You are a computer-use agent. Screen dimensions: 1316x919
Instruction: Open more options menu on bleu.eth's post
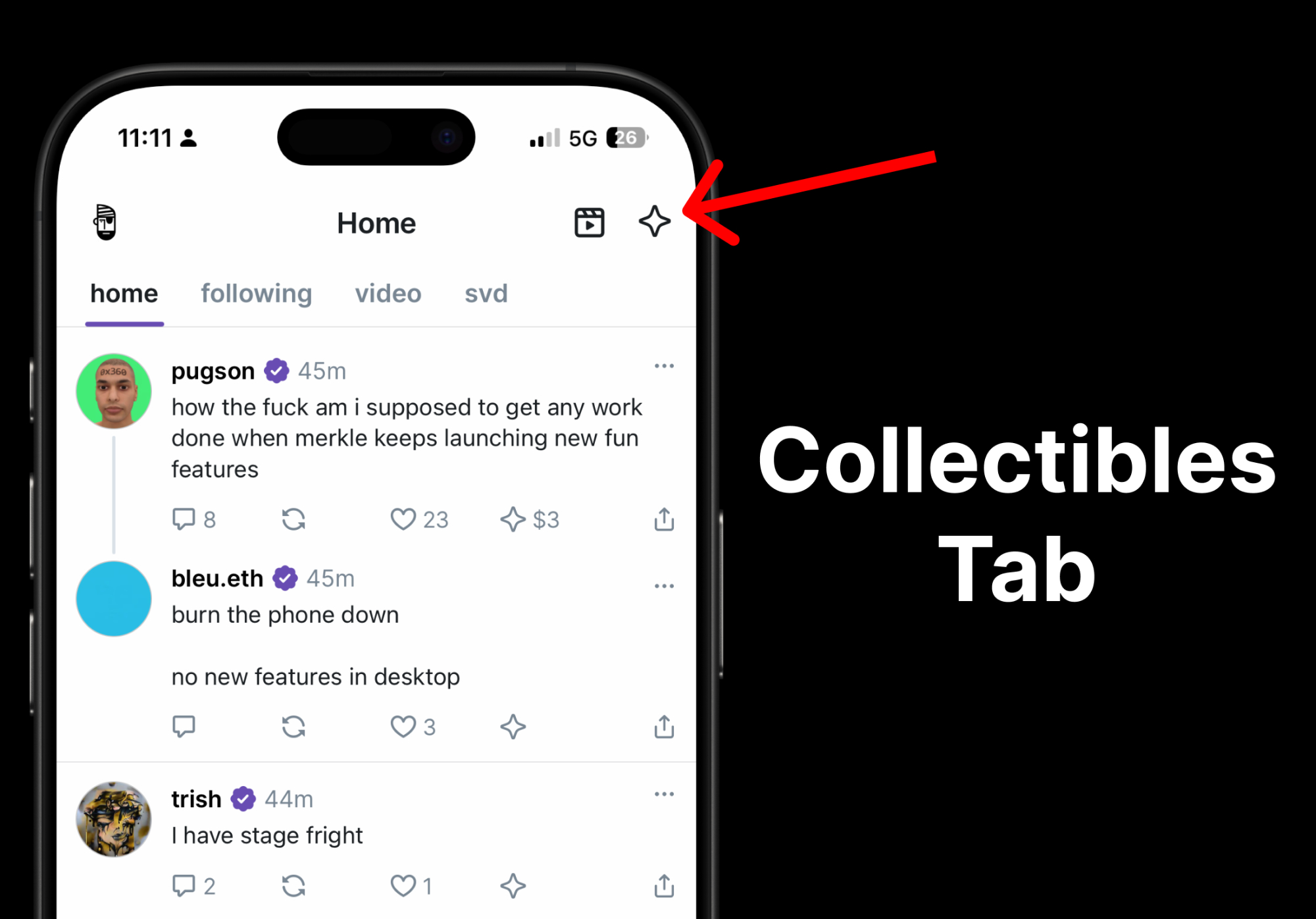[x=664, y=586]
